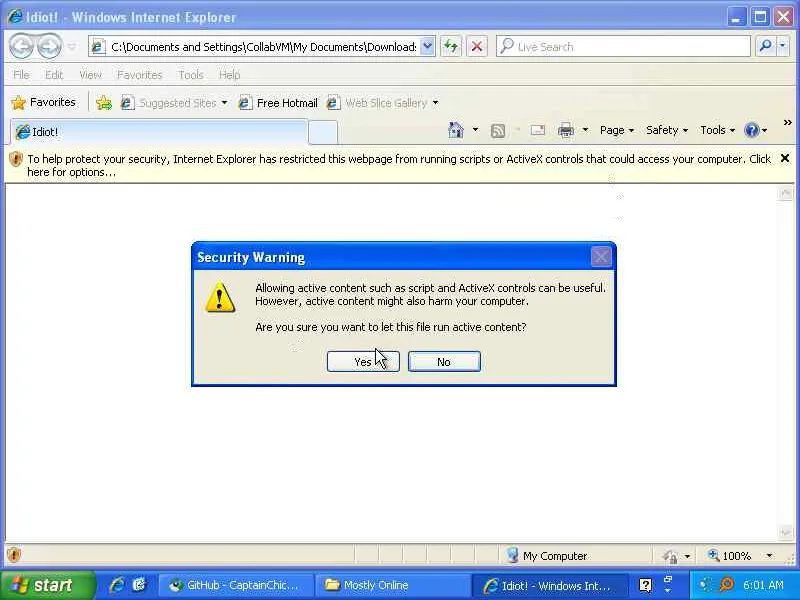The height and width of the screenshot is (600, 800).
Task: Click the Forward navigation arrow
Action: pyautogui.click(x=49, y=46)
